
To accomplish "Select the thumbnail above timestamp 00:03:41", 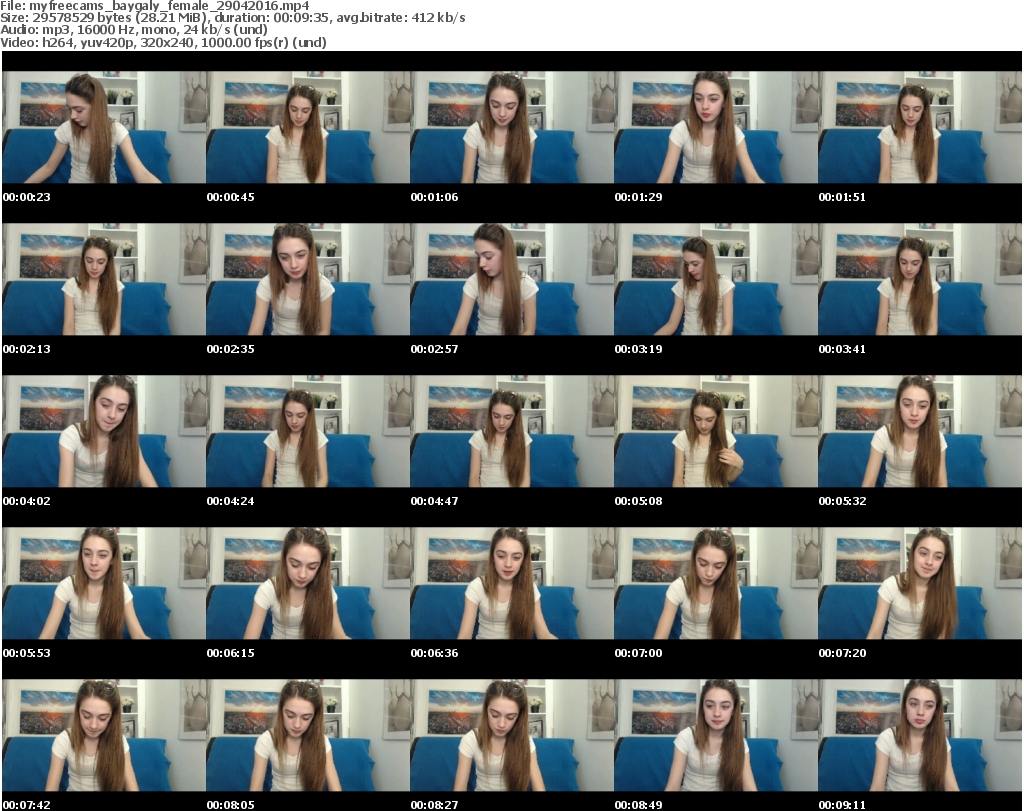I will click(x=920, y=279).
